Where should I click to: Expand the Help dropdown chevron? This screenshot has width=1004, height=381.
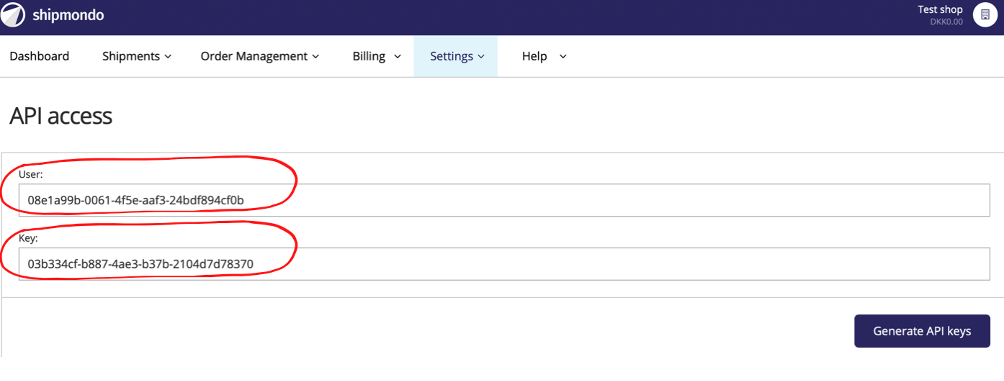coord(563,57)
